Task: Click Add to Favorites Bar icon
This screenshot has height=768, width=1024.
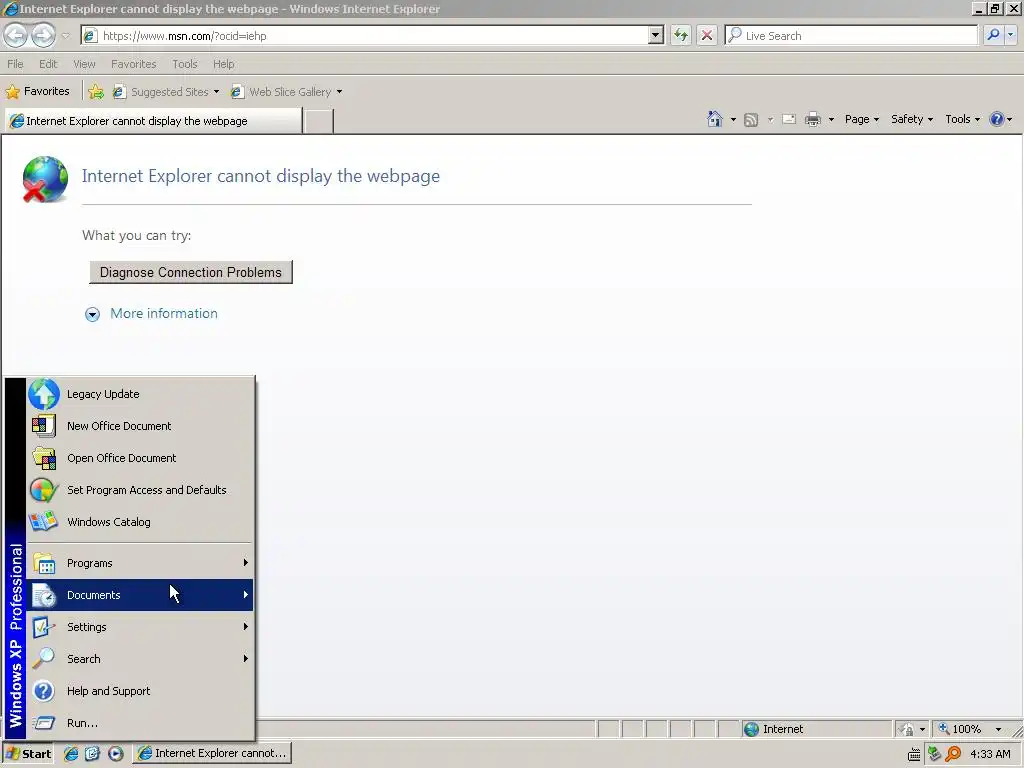Action: tap(96, 91)
